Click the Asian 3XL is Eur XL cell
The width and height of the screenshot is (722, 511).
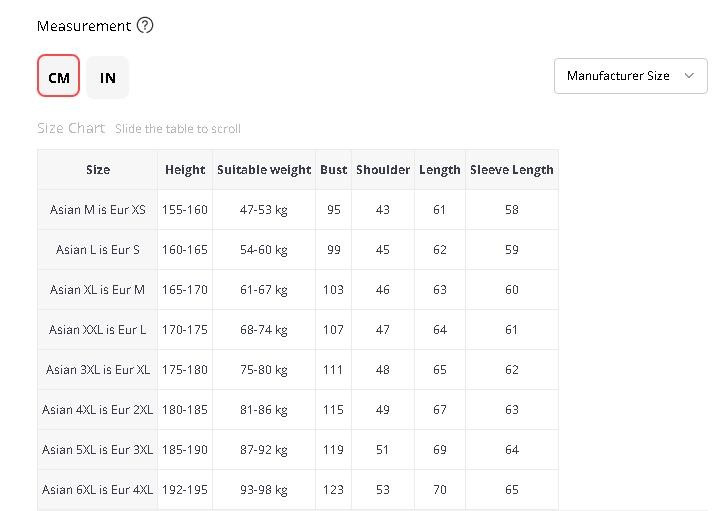(x=98, y=370)
